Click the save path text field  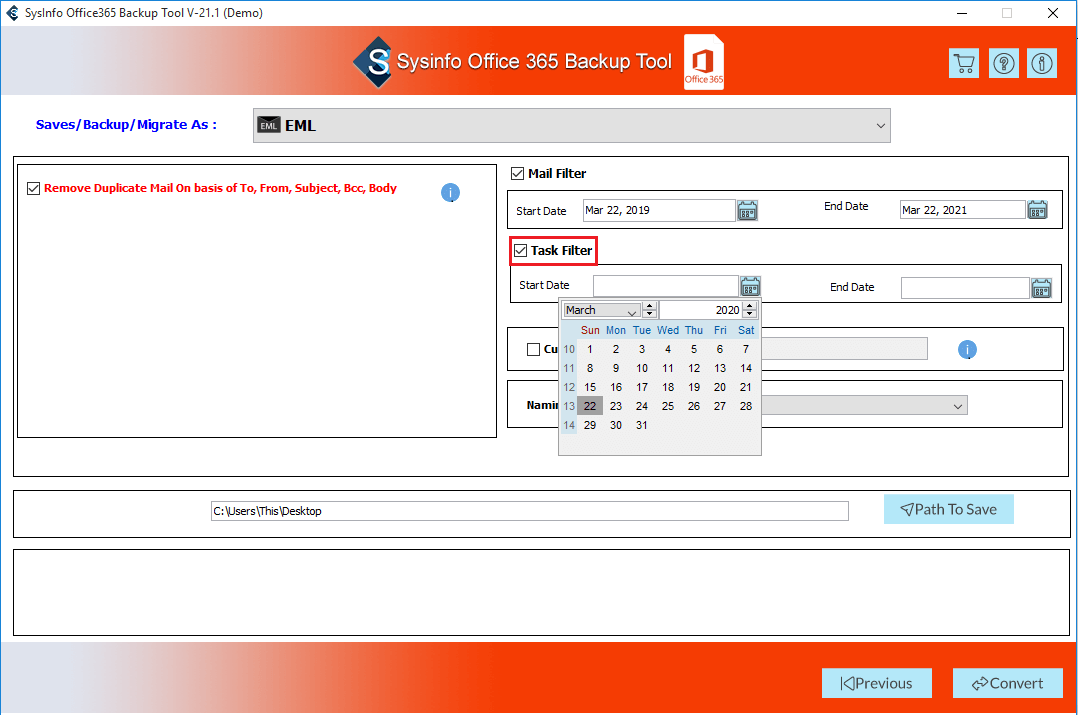pos(529,511)
